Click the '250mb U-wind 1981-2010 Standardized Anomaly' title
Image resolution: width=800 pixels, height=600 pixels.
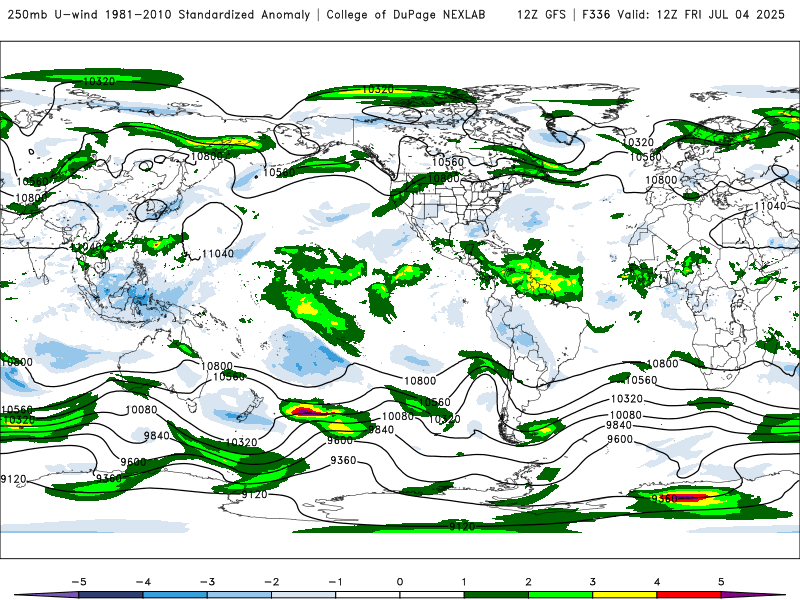(x=159, y=15)
